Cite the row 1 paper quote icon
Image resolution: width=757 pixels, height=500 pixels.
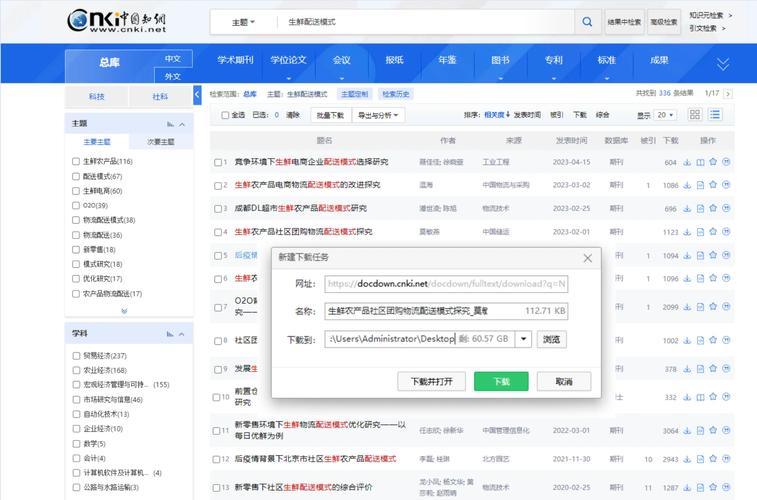(726, 162)
